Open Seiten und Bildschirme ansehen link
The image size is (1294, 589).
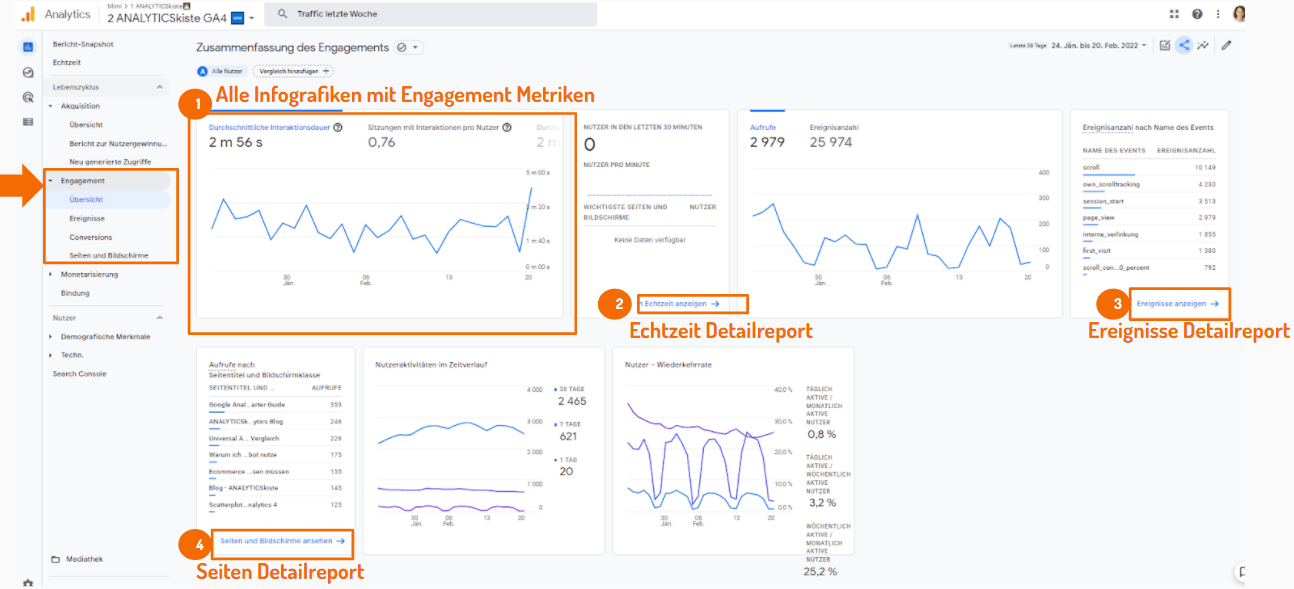[283, 541]
